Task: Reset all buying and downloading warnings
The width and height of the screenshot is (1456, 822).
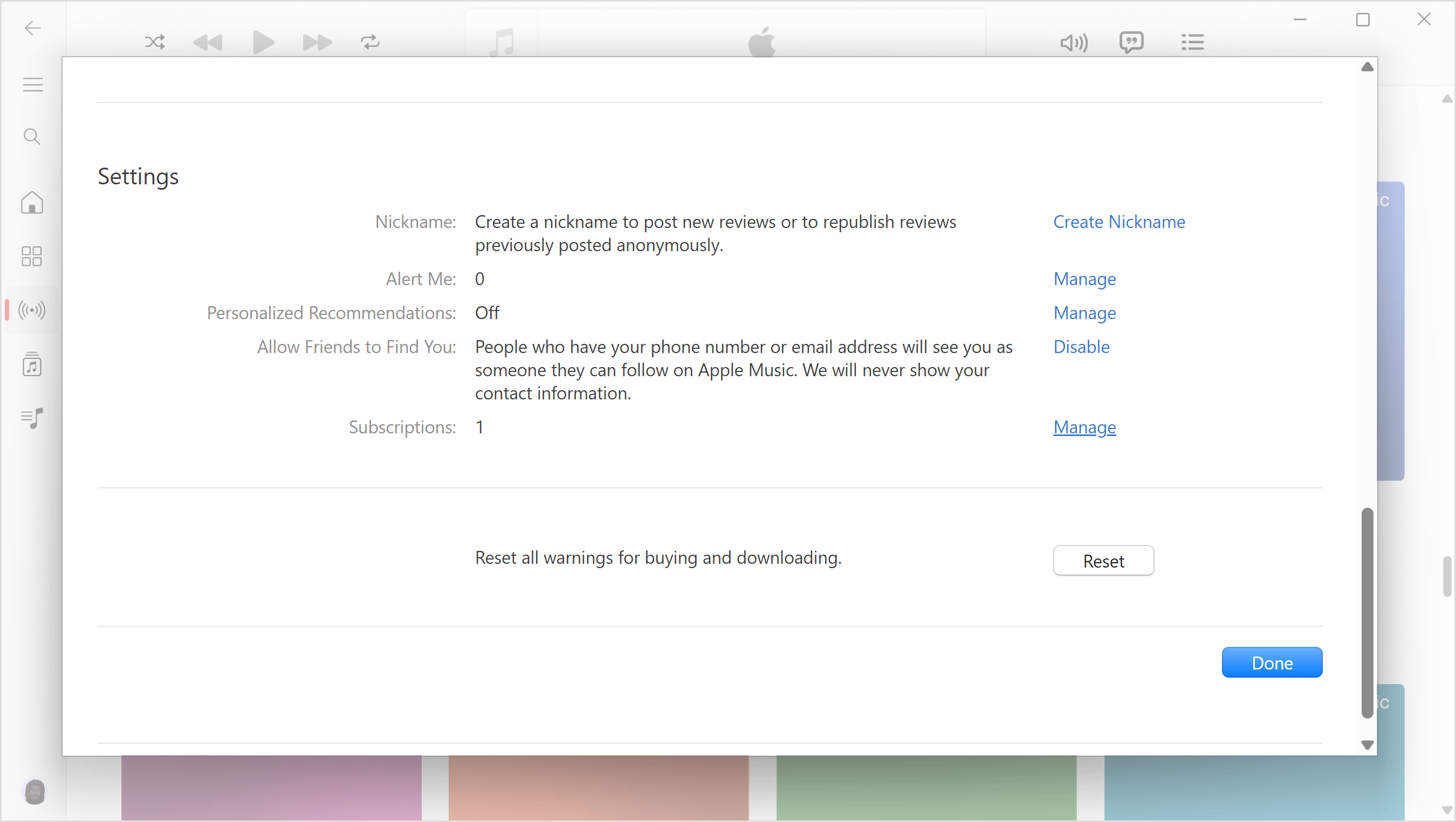Action: pos(1103,561)
